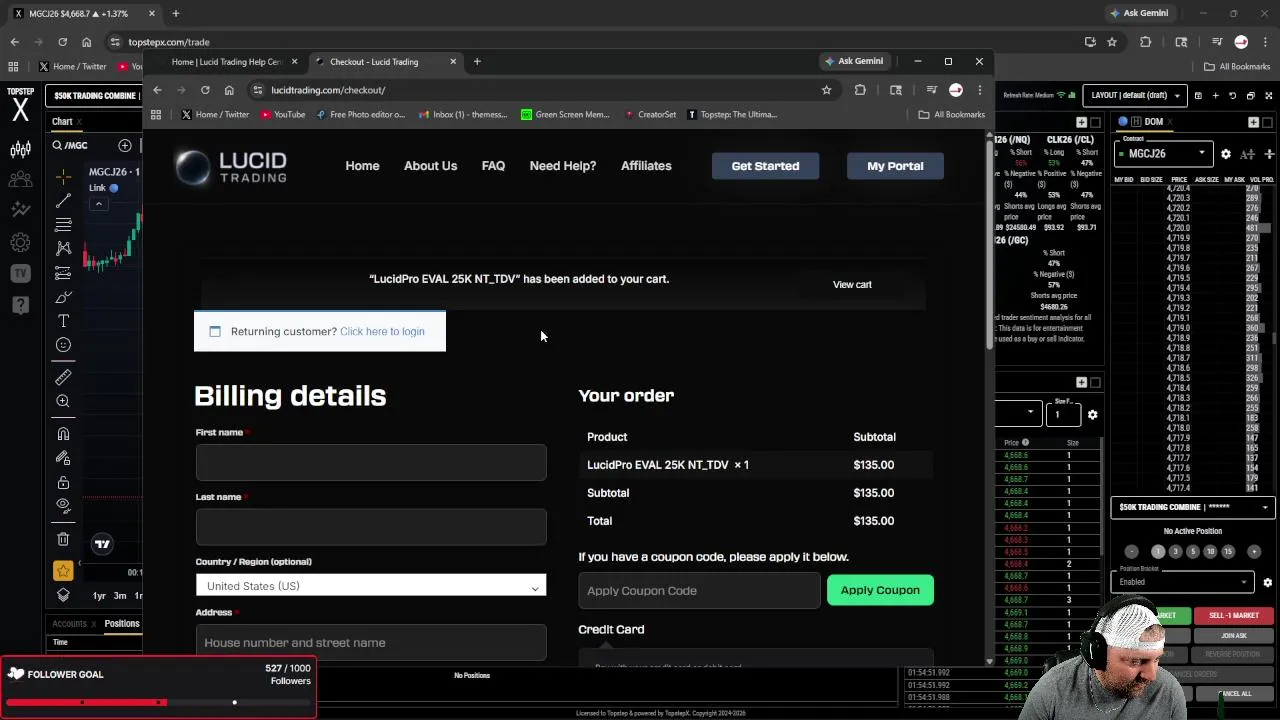
Task: Click the Lucid Trading logo
Action: point(231,166)
